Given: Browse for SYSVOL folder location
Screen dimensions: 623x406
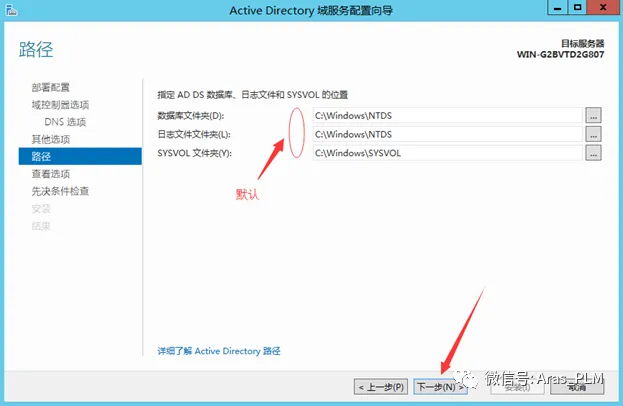Looking at the screenshot, I should pyautogui.click(x=593, y=153).
